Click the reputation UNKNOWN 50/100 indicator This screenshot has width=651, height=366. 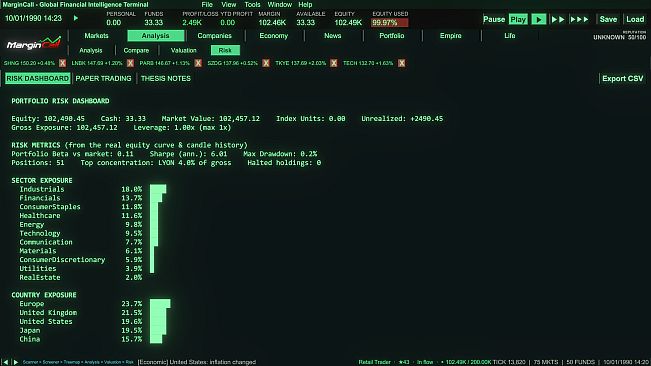click(619, 36)
